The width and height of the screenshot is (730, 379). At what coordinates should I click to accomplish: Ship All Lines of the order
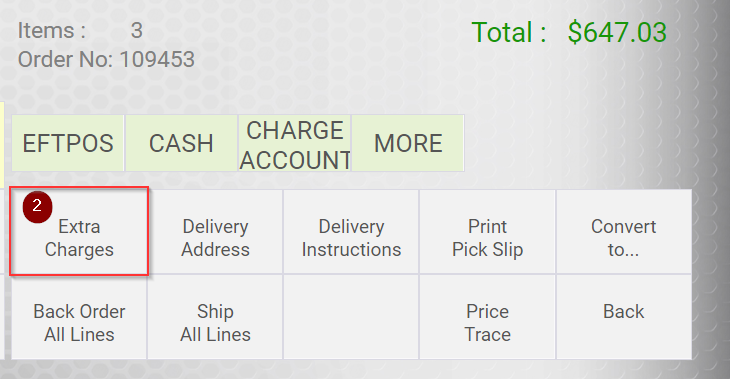click(x=215, y=317)
